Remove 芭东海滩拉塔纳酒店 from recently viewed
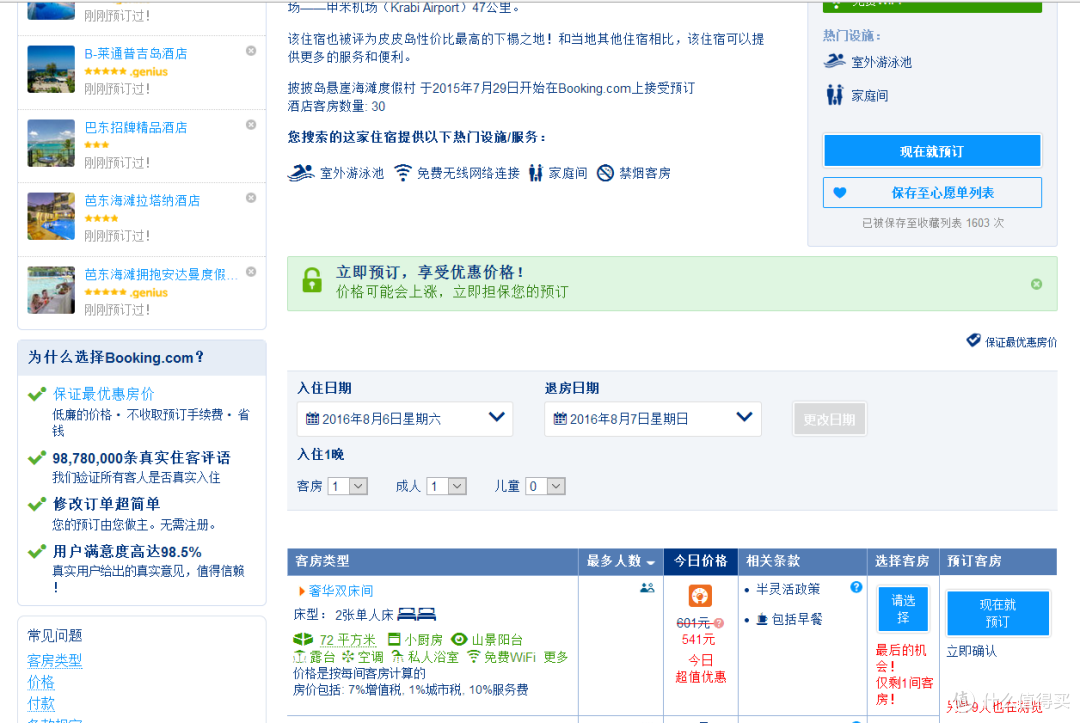 (x=251, y=198)
